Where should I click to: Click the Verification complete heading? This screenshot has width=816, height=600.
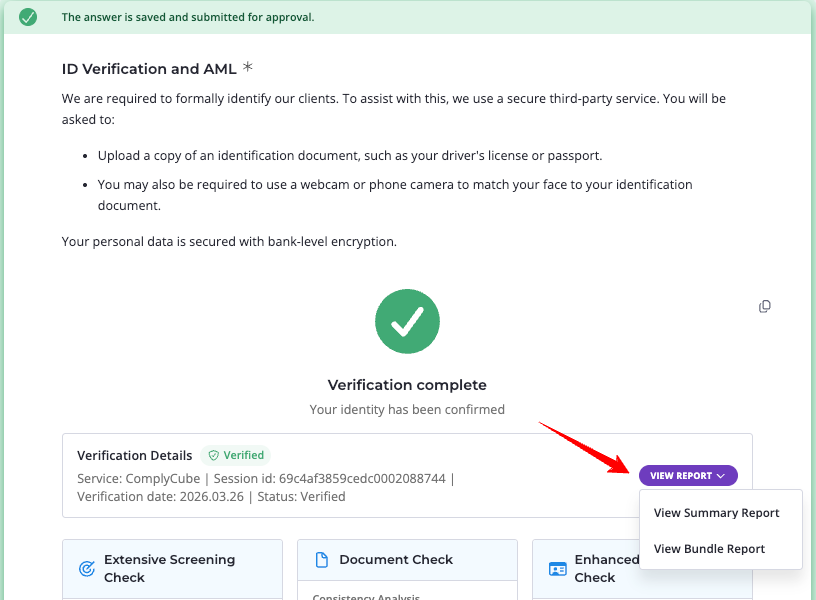tap(407, 385)
